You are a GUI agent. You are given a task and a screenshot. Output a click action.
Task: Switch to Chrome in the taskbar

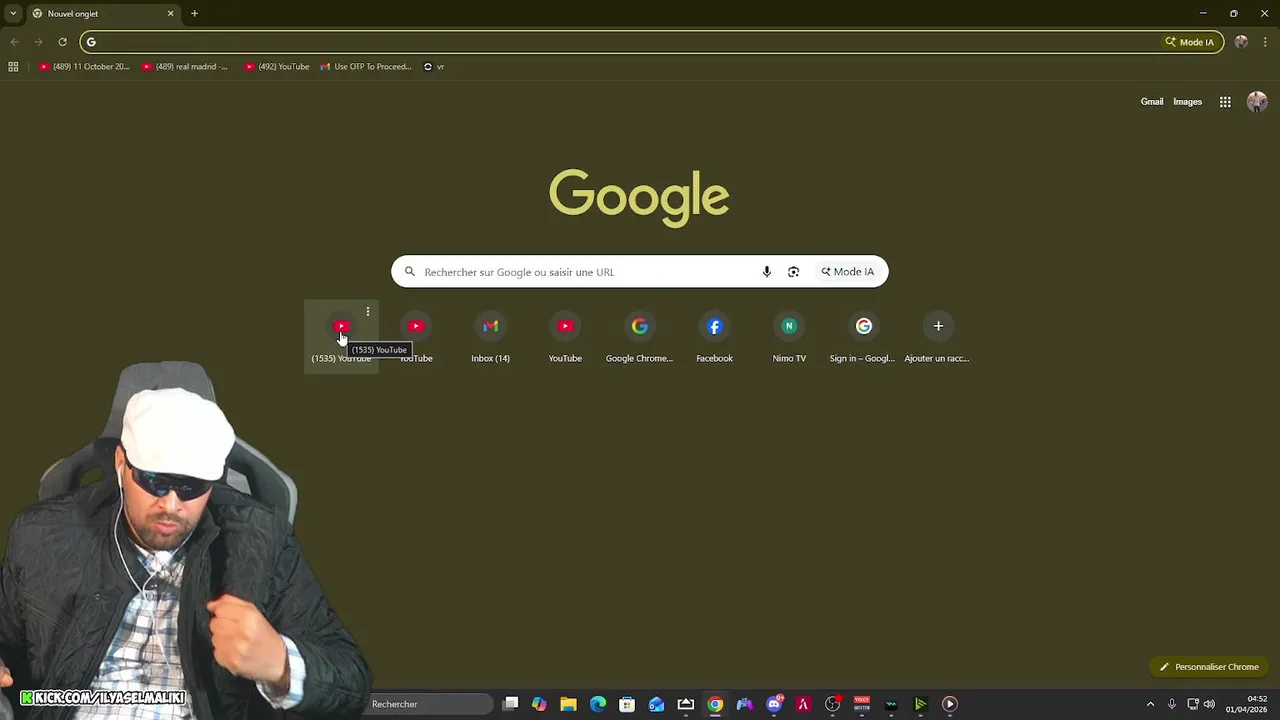click(x=715, y=704)
